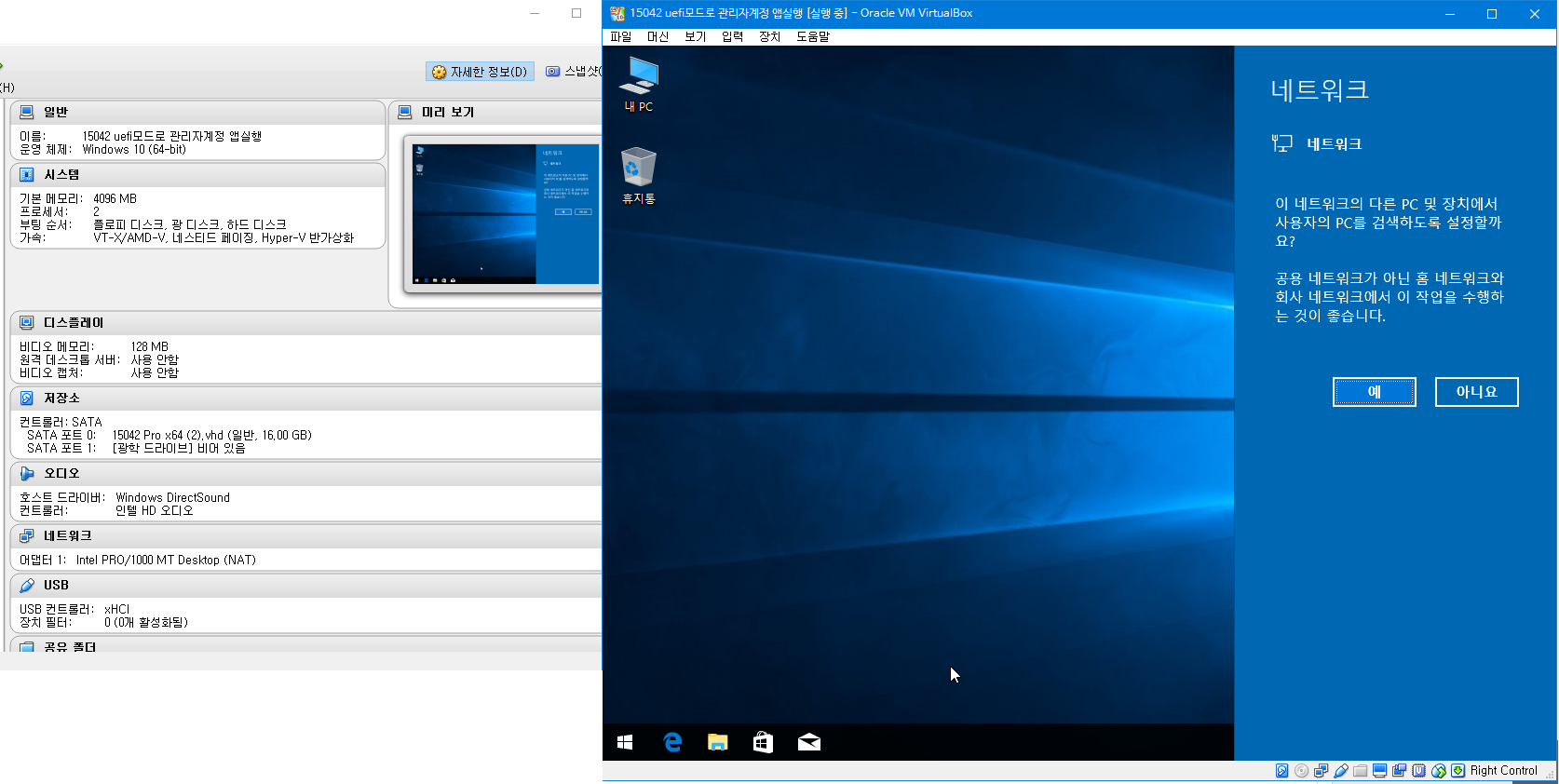Click '[광학 드라이브] 비어 있음' entry
1559x784 pixels.
pos(179,448)
